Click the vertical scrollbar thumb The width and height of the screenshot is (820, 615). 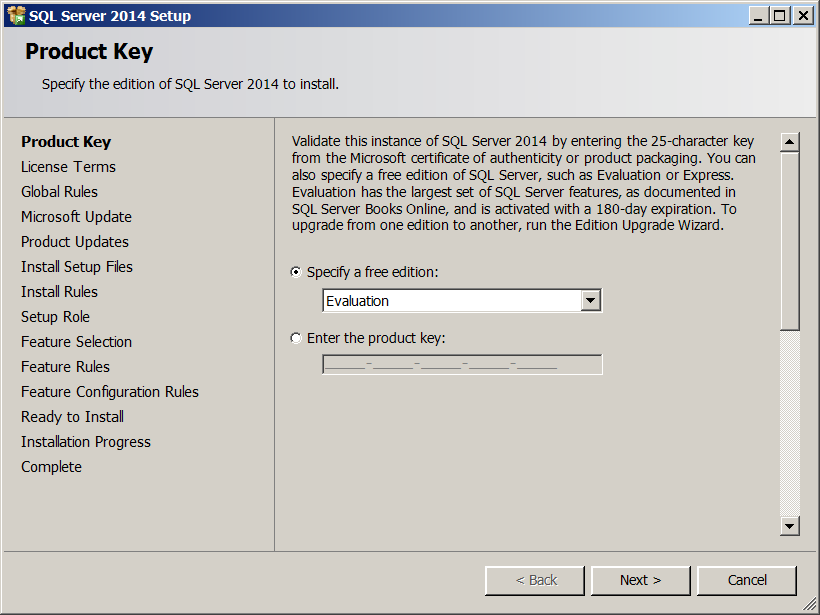(x=790, y=240)
